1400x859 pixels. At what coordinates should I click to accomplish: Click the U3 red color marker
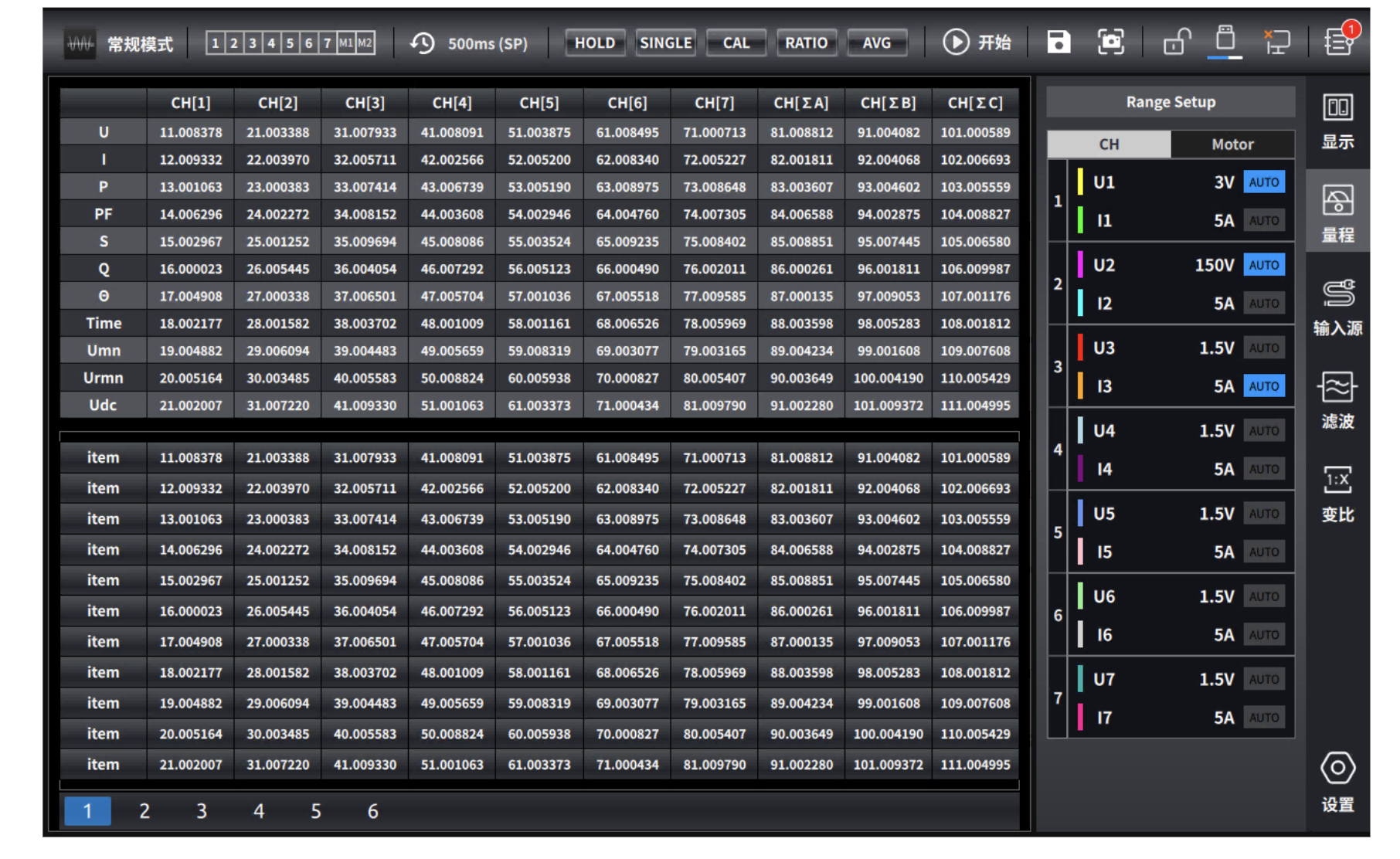tap(1080, 347)
